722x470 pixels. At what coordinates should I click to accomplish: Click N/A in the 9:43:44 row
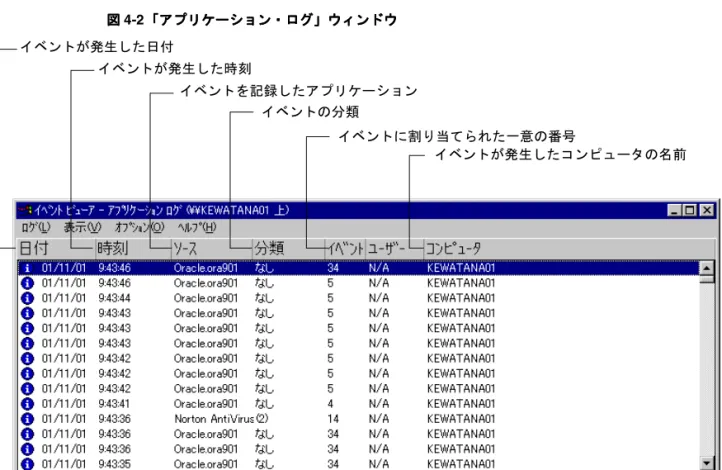click(x=378, y=298)
